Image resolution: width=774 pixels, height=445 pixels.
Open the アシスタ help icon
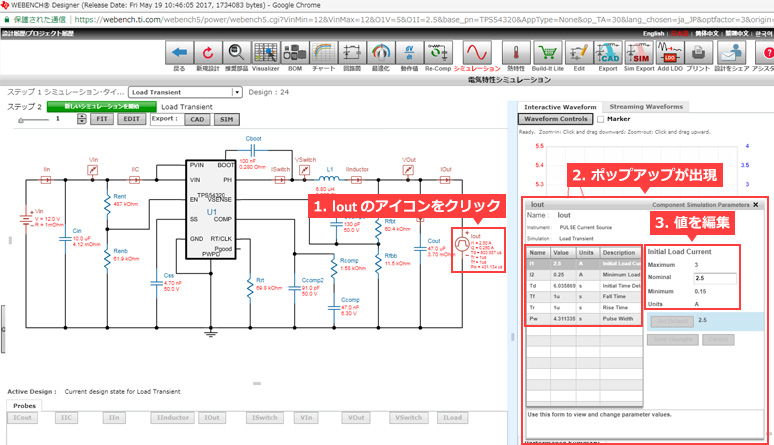tap(765, 52)
